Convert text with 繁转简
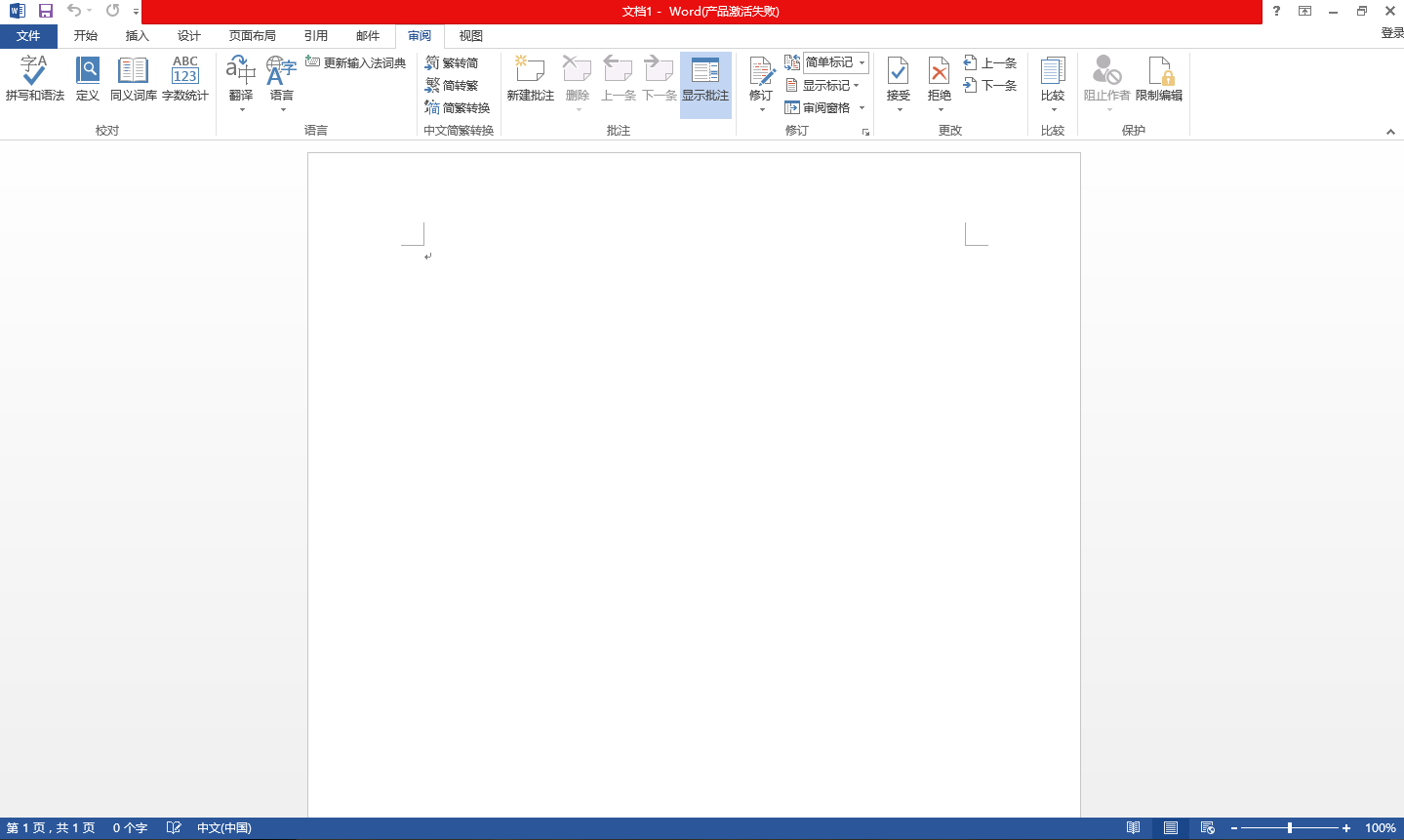Screen dimensions: 1404x840 pyautogui.click(x=452, y=62)
